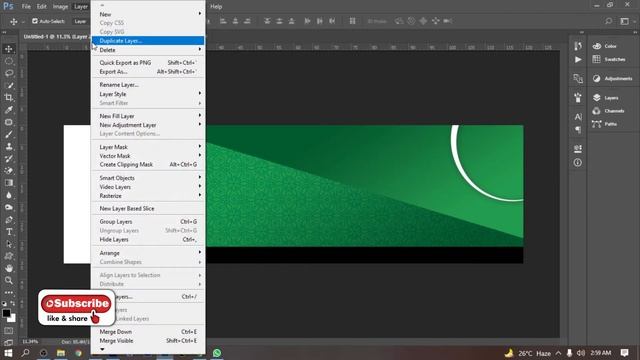Choose New Layer Based Slice
Viewport: 640px width, 360px height.
point(148,209)
